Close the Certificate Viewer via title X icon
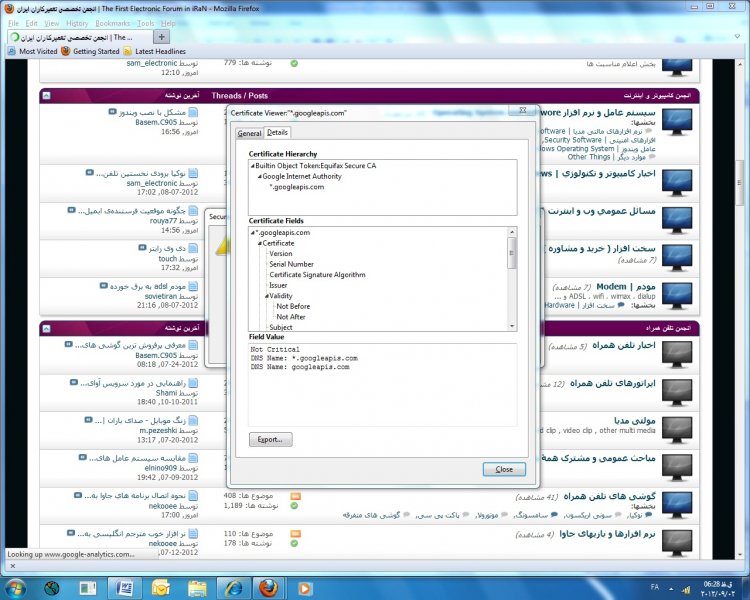This screenshot has height=600, width=750. pos(523,110)
